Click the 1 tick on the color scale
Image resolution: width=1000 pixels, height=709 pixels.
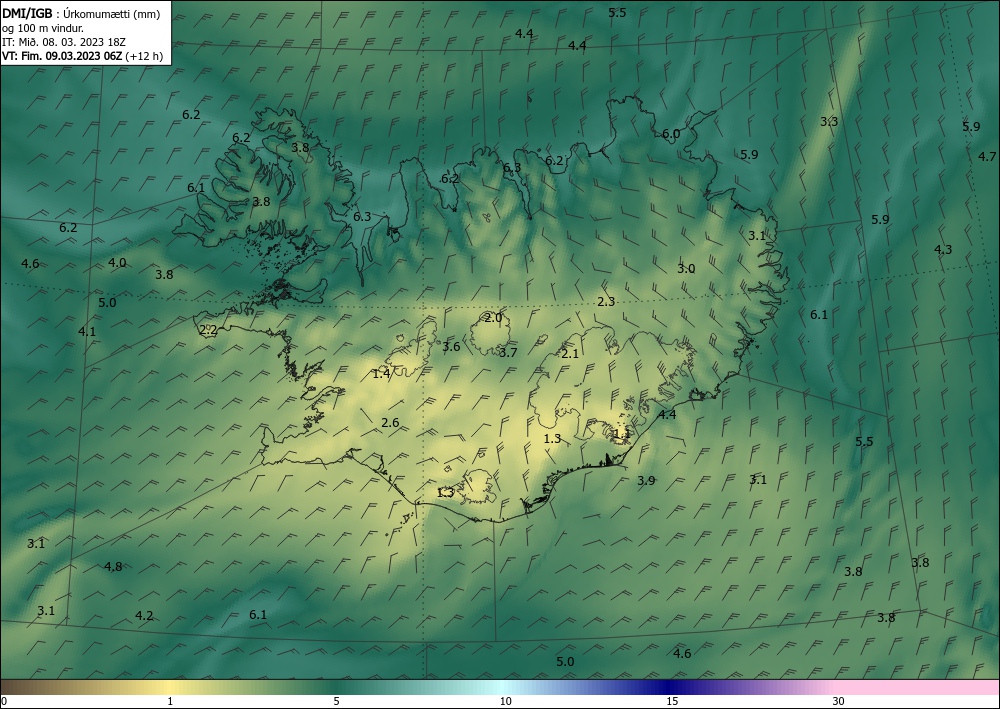[170, 701]
